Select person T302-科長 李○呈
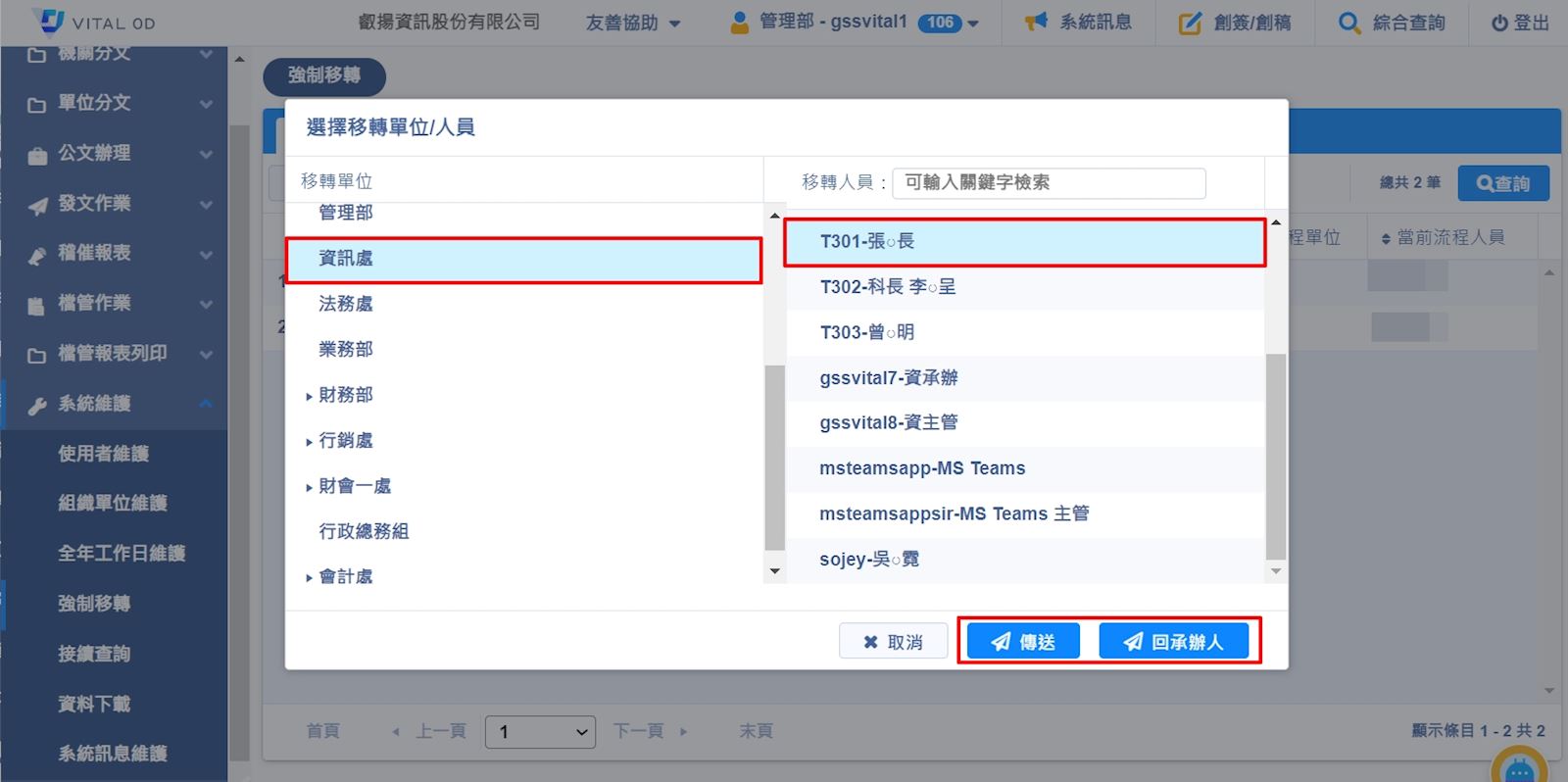The width and height of the screenshot is (1568, 782). pyautogui.click(x=887, y=287)
